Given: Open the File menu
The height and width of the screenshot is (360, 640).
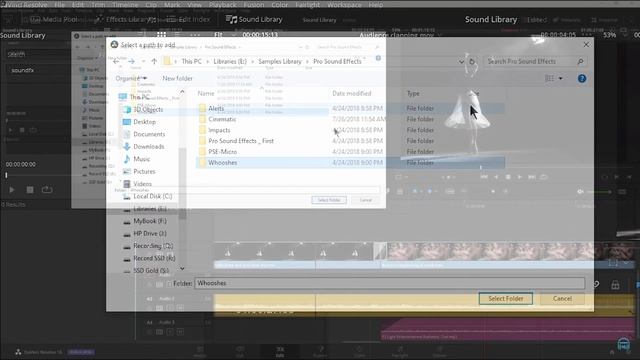Looking at the screenshot, I should tap(60, 5).
